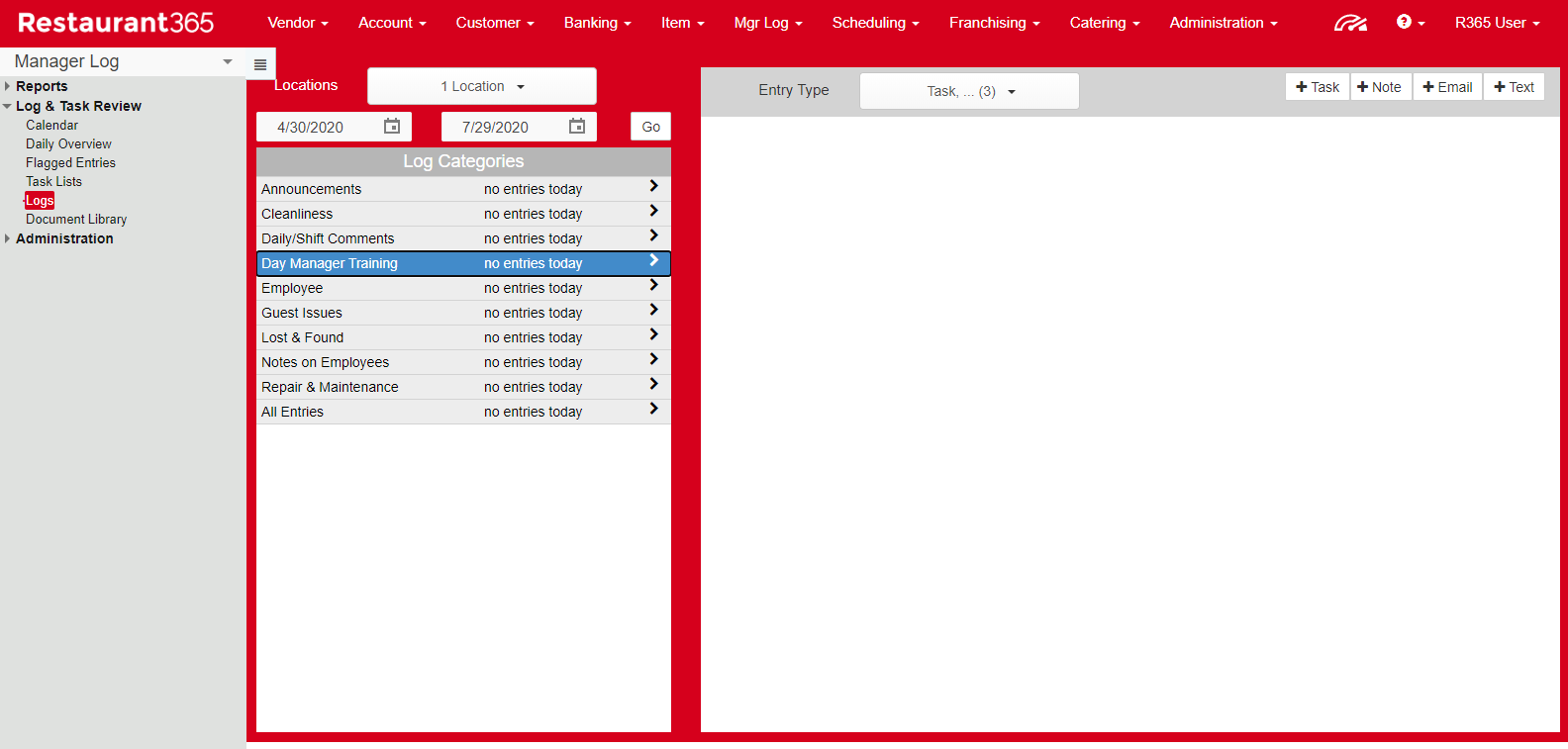The image size is (1568, 749).
Task: Select the Employee log category
Action: 463,288
